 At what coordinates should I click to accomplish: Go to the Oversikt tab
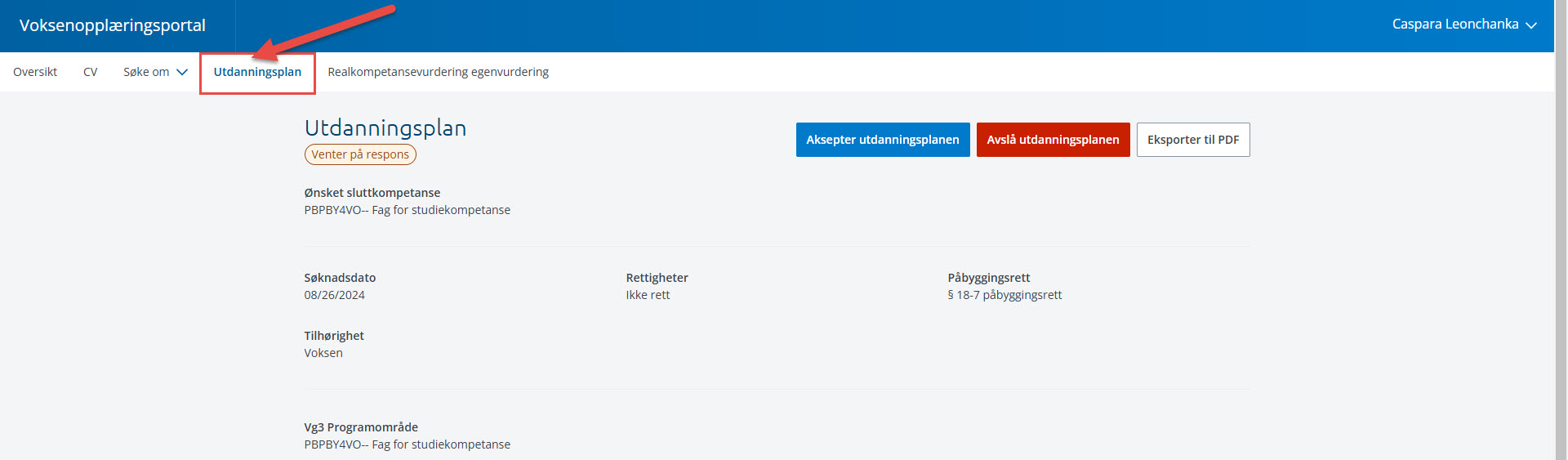pos(35,72)
